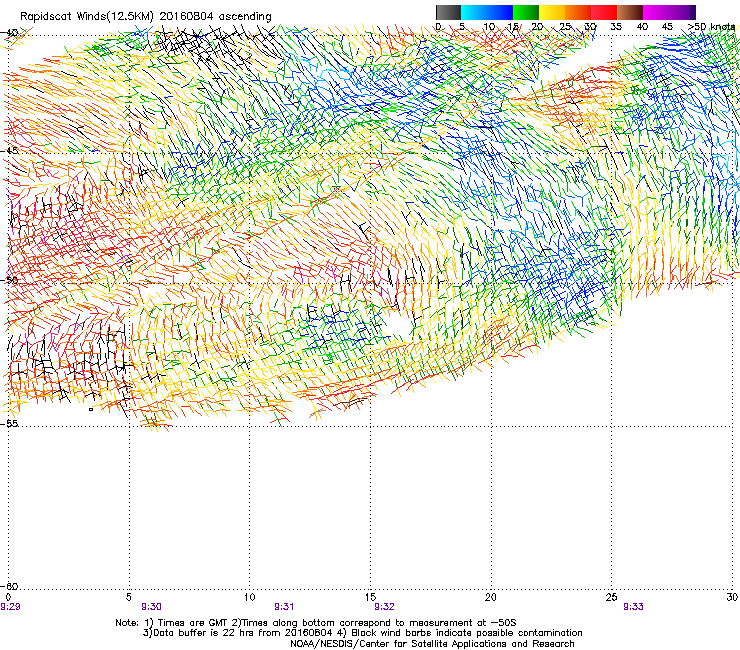
Task: Click the -60 latitude axis label
Action: click(9, 586)
